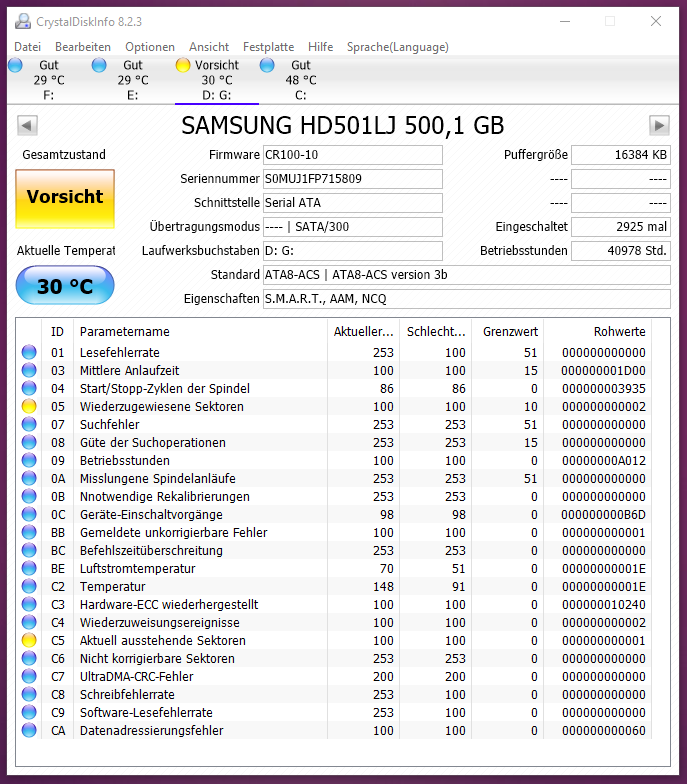Image resolution: width=687 pixels, height=784 pixels.
Task: Click status icon for UltraDMA-CRC-Fehler
Action: pos(29,676)
